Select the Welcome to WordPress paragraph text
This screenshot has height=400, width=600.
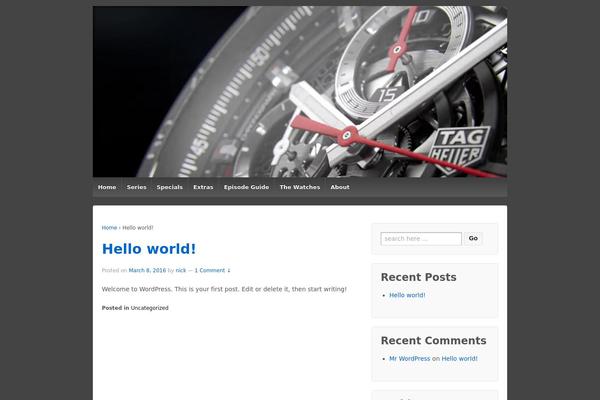pyautogui.click(x=224, y=289)
